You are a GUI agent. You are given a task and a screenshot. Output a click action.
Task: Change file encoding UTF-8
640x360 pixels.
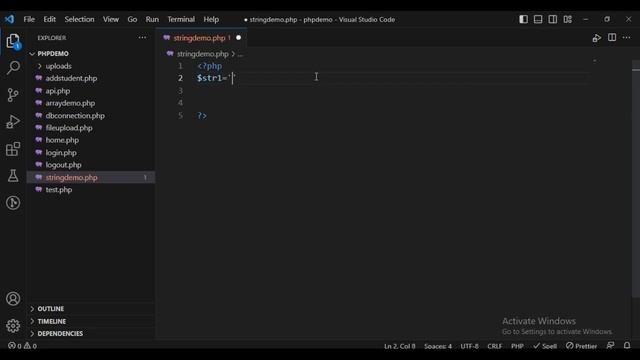click(x=469, y=346)
